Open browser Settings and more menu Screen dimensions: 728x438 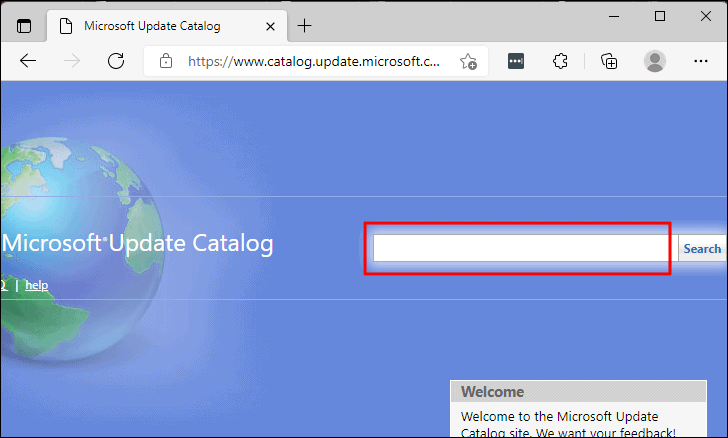point(701,61)
